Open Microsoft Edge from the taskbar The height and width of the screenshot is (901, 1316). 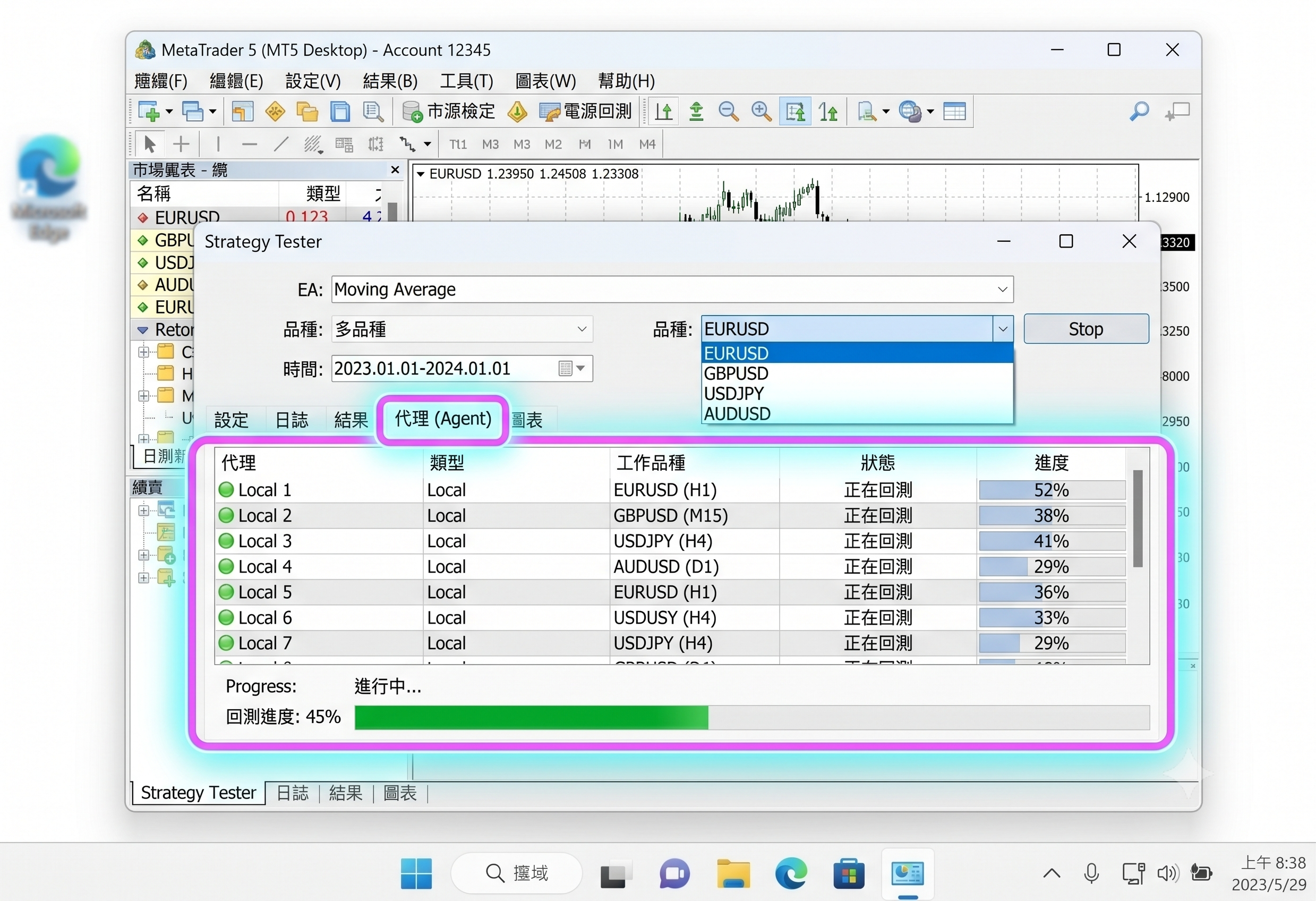click(x=791, y=873)
